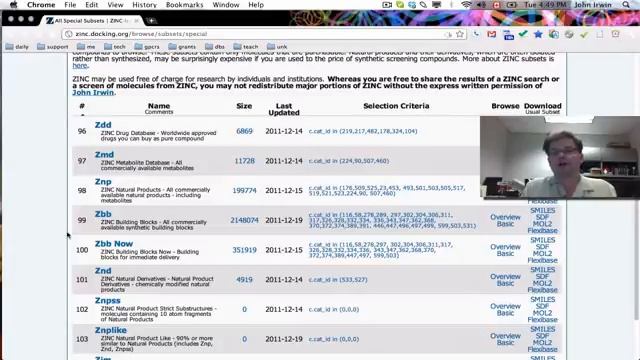Follow the 'here' link about ZINC subsets
The image size is (640, 360).
click(x=80, y=65)
